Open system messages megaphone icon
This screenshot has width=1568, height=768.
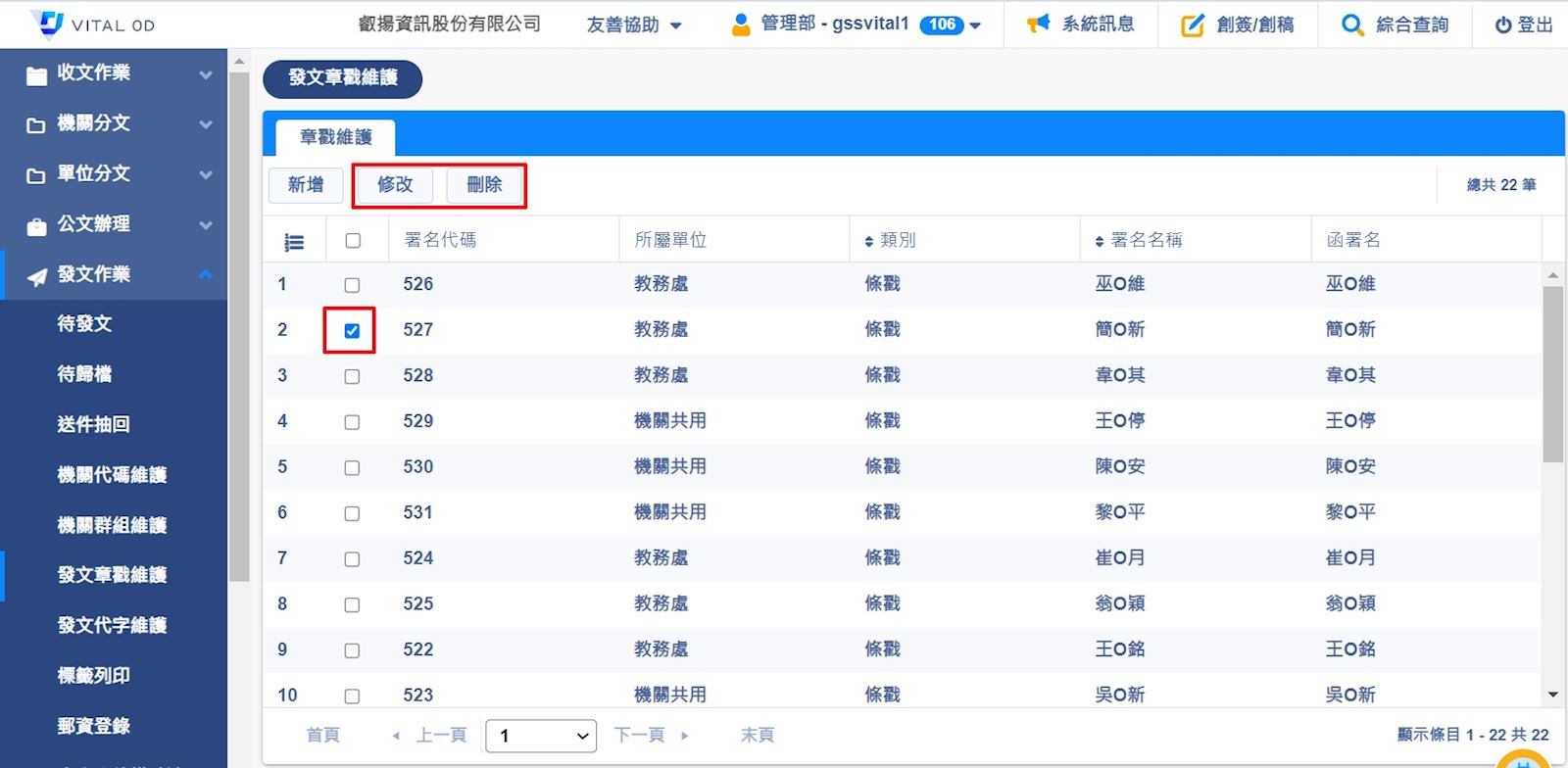(1038, 24)
